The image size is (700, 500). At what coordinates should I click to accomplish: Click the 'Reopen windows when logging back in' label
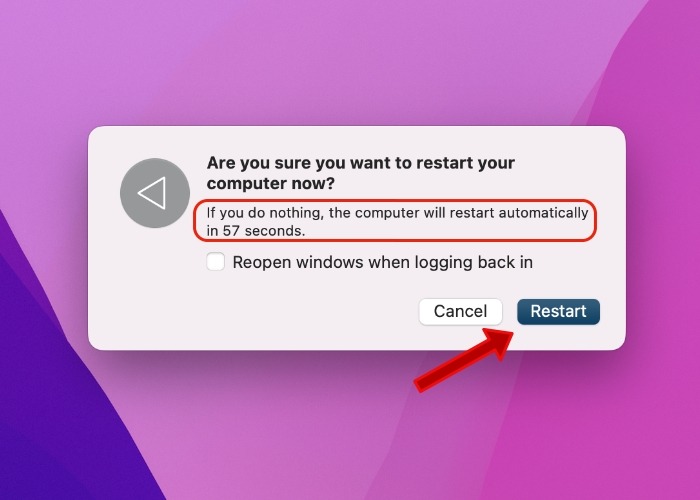[383, 262]
